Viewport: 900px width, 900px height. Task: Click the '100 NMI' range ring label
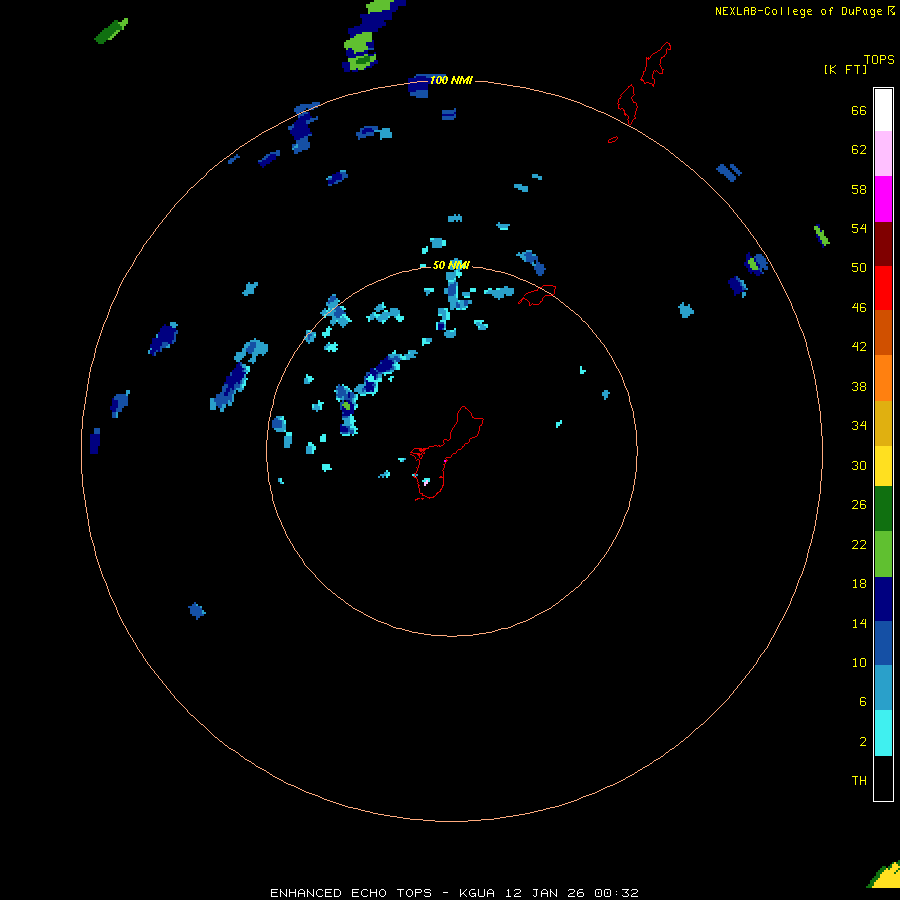pos(451,80)
